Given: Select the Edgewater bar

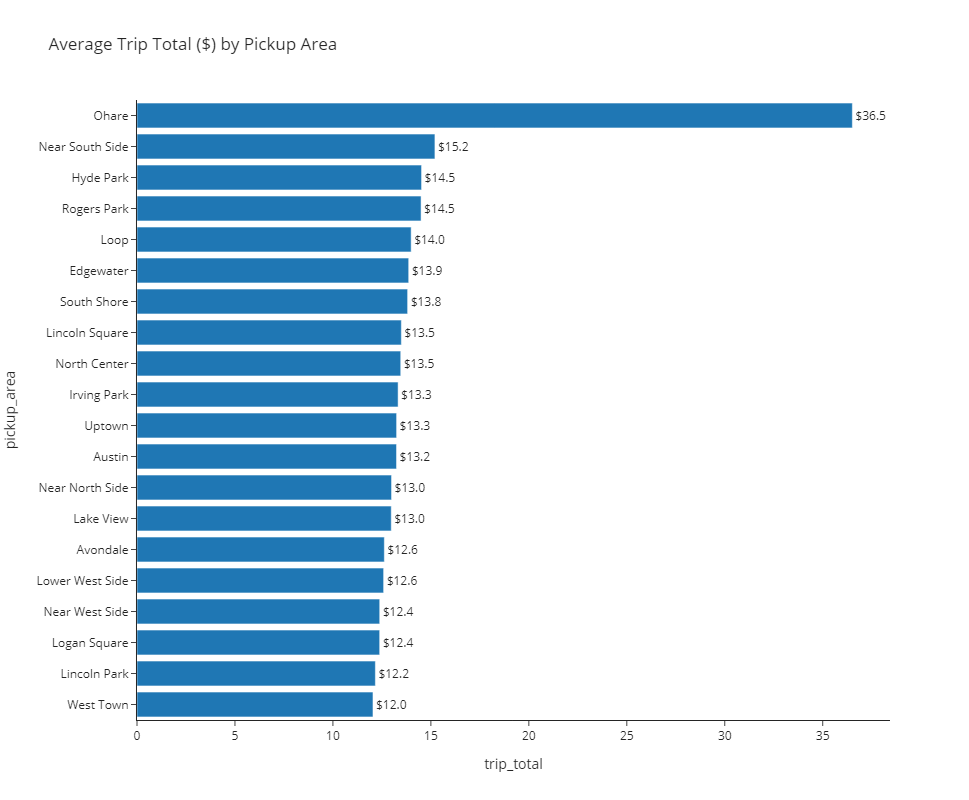Looking at the screenshot, I should [272, 271].
